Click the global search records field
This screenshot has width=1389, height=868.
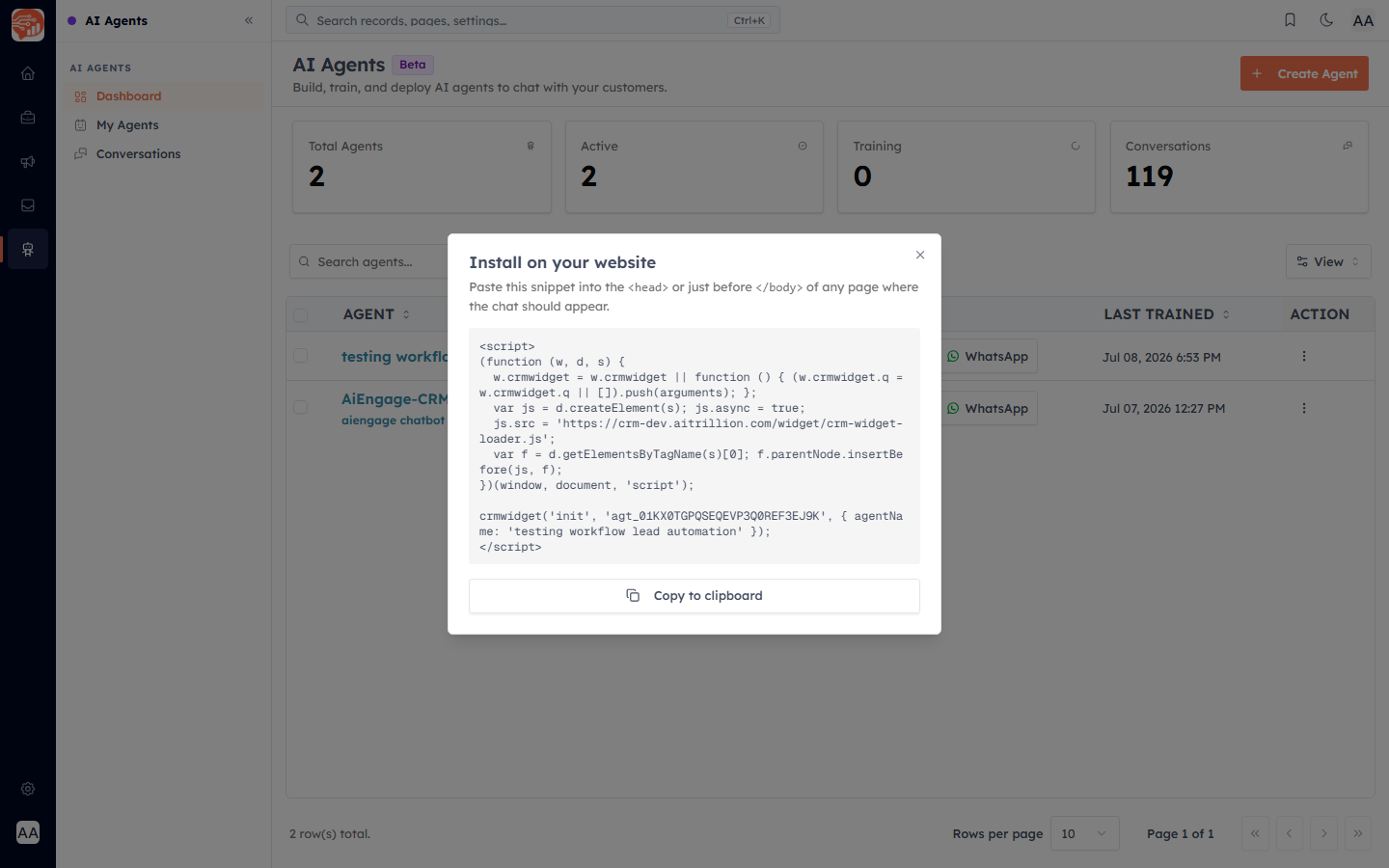point(532,20)
